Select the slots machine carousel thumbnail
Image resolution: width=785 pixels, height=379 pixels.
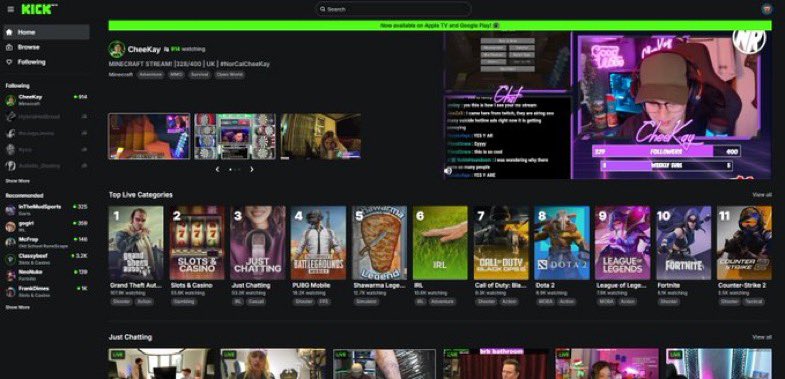(x=235, y=136)
